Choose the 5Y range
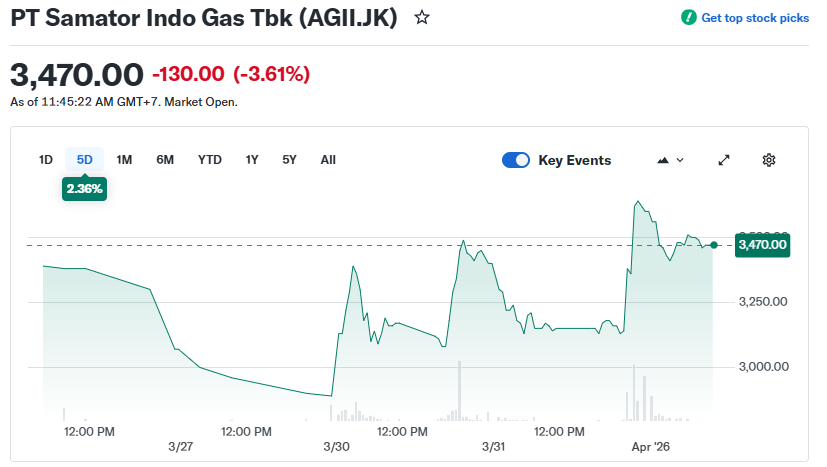Screen dimensions: 827x467 289,159
